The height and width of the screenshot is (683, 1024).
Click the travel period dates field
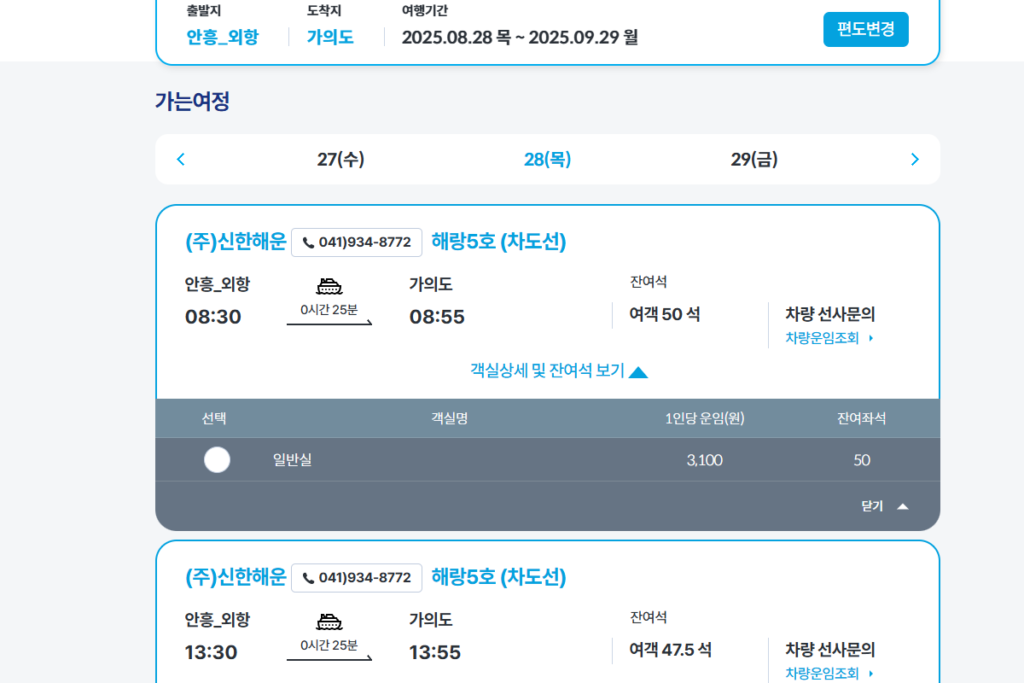click(x=520, y=37)
